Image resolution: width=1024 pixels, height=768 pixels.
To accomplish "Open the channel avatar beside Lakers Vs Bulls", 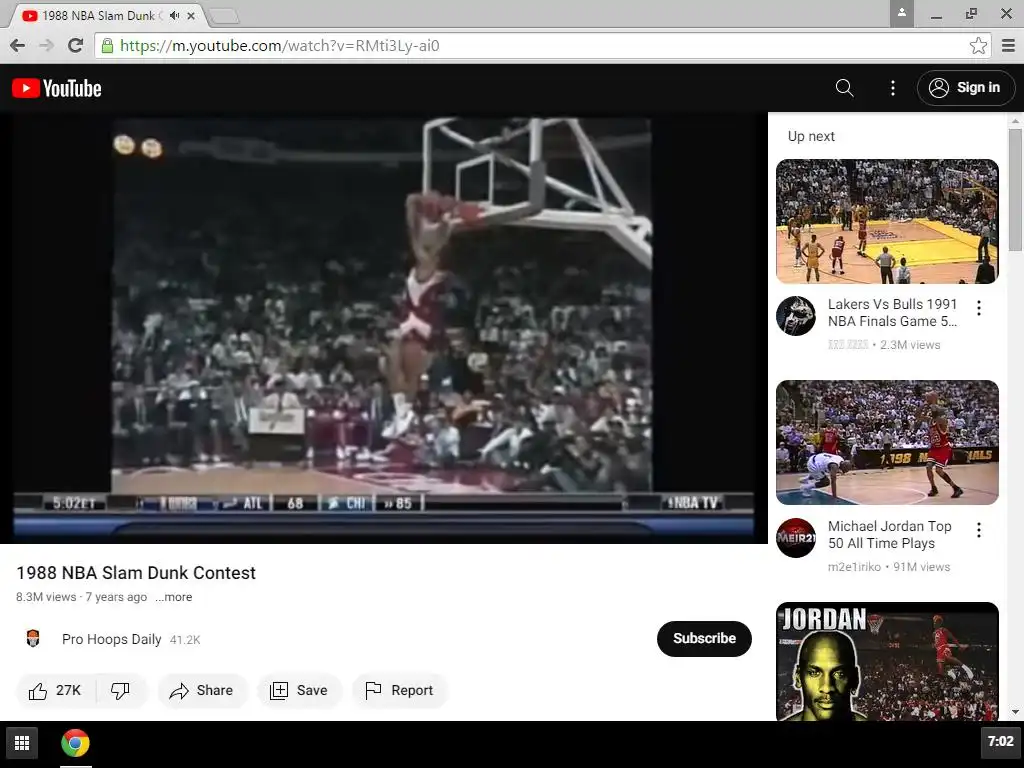I will (796, 315).
